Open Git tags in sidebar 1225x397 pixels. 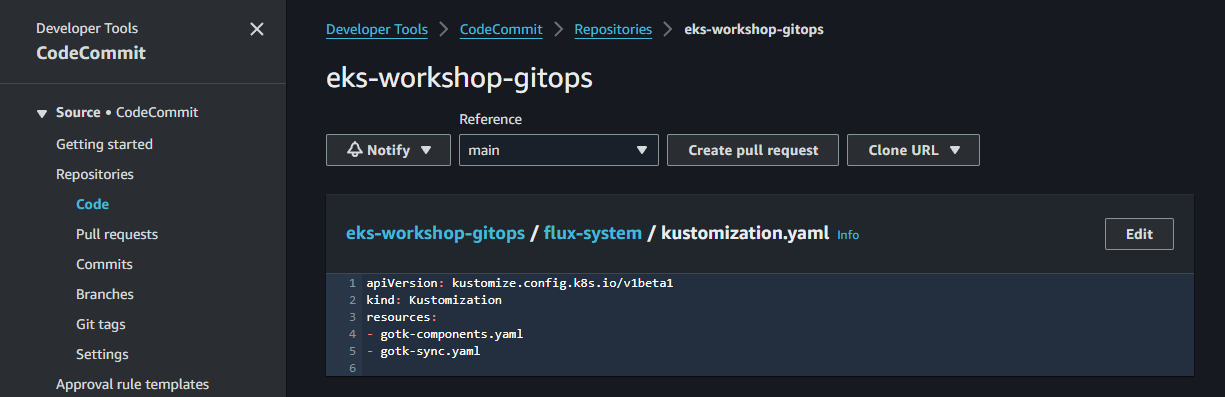click(101, 324)
